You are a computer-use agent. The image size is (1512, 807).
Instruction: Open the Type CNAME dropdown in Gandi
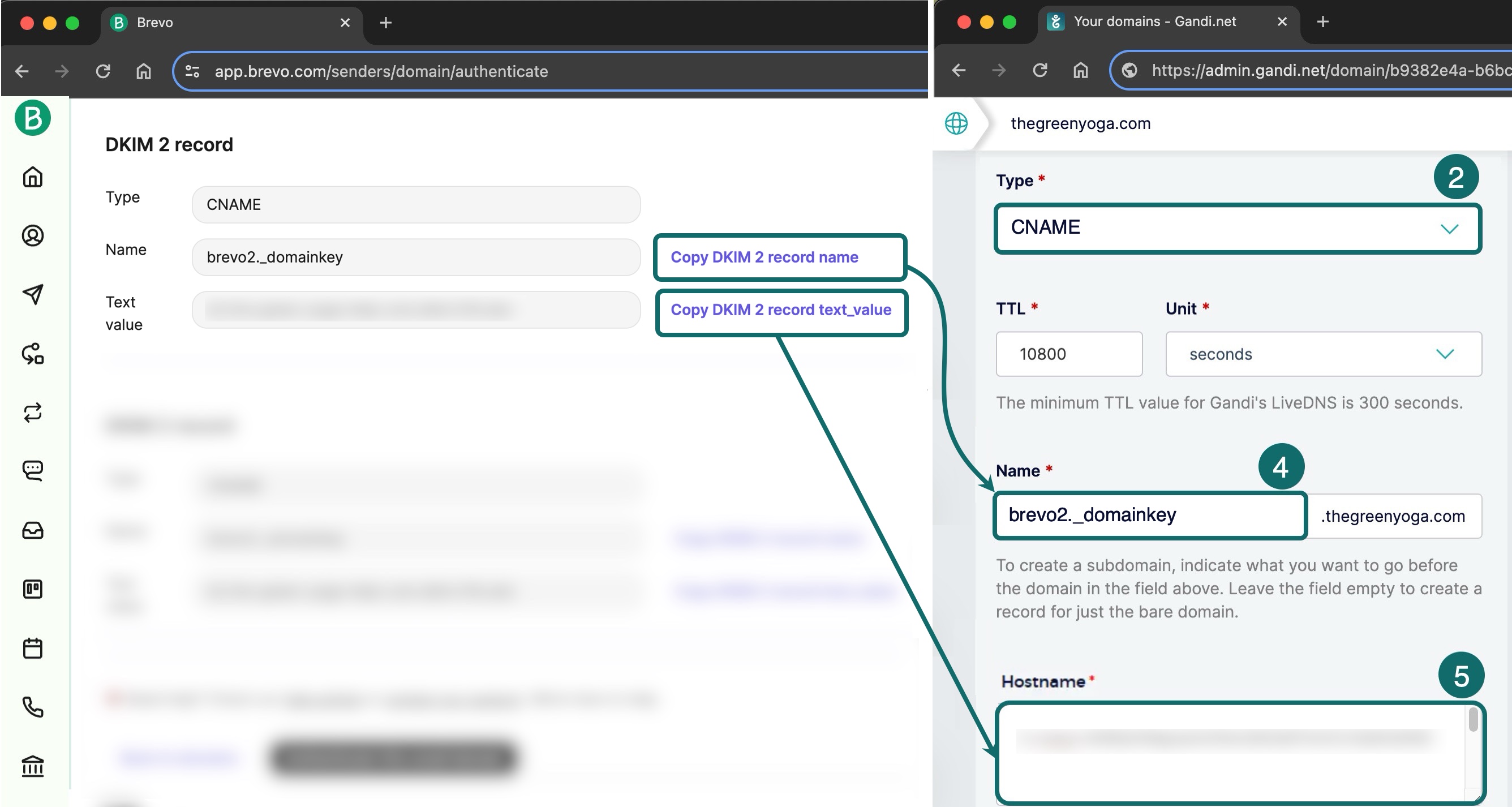(x=1238, y=227)
